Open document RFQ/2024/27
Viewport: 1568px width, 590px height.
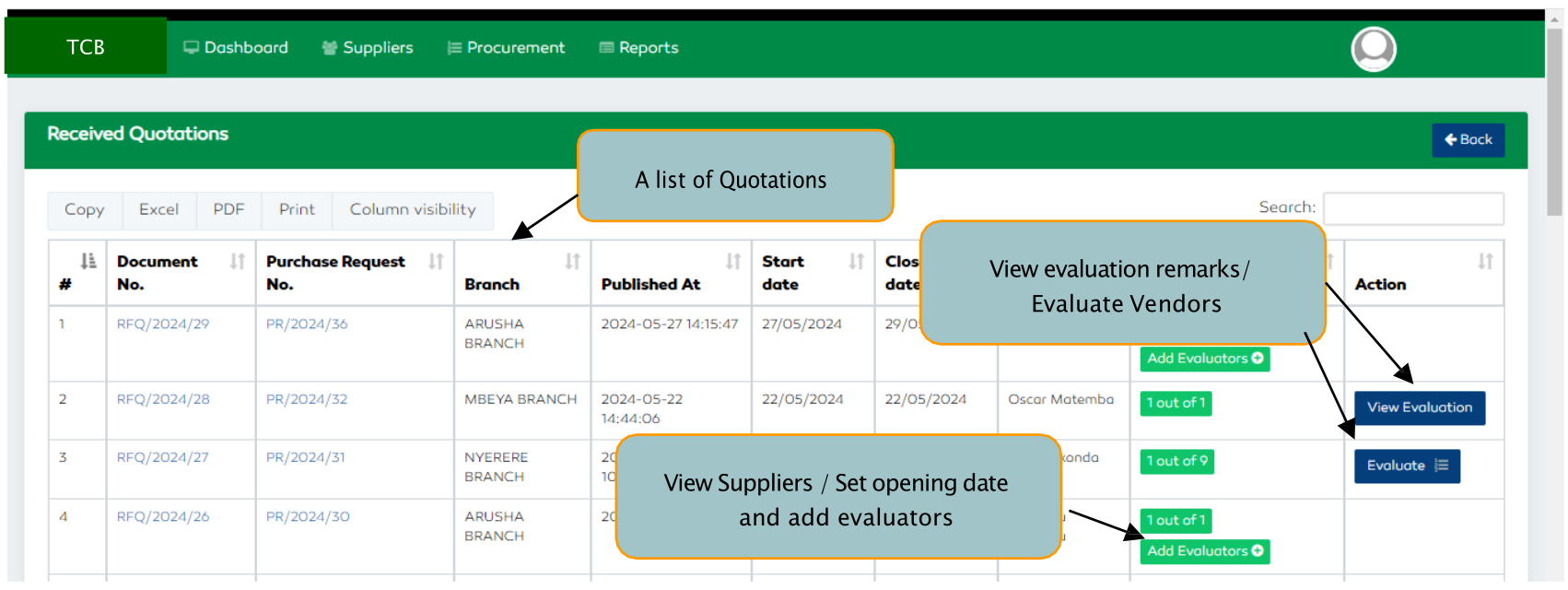click(163, 458)
